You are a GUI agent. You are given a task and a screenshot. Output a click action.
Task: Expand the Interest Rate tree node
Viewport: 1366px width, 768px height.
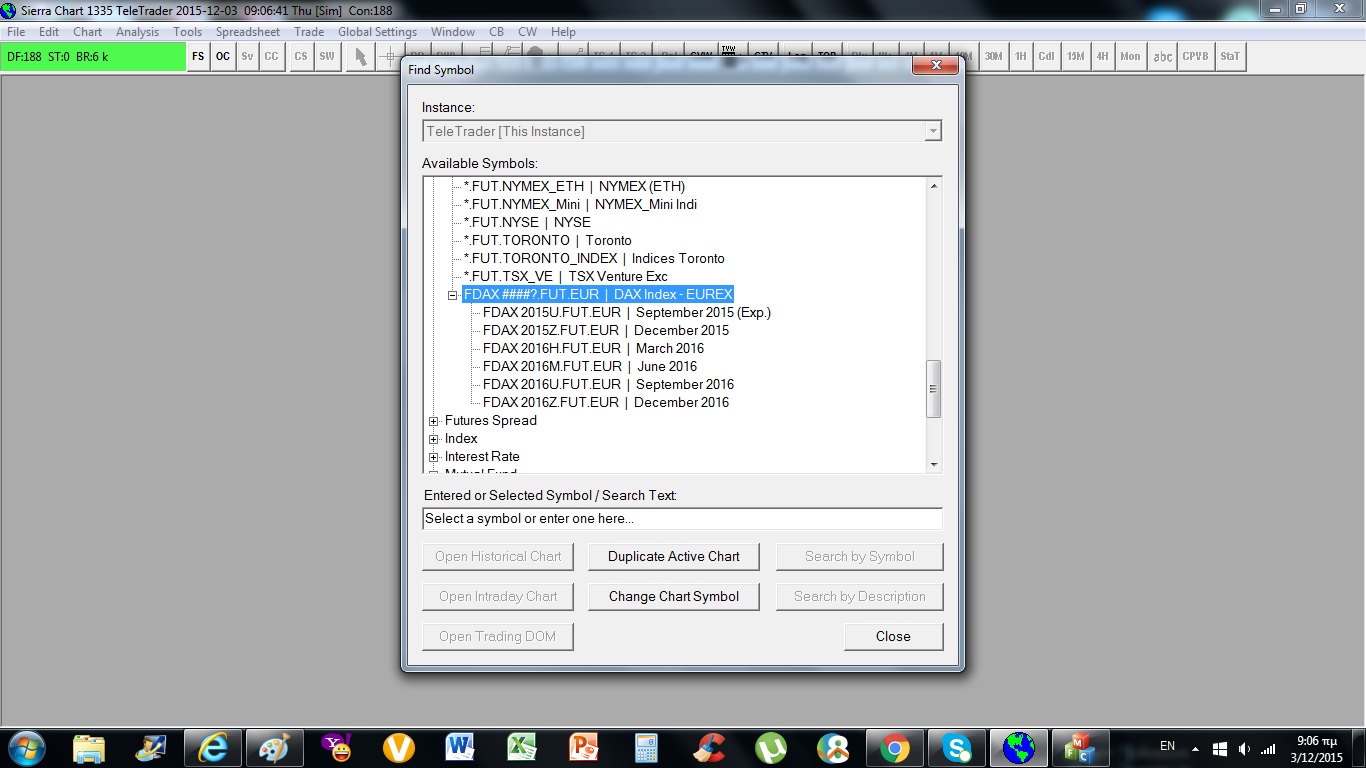(434, 457)
